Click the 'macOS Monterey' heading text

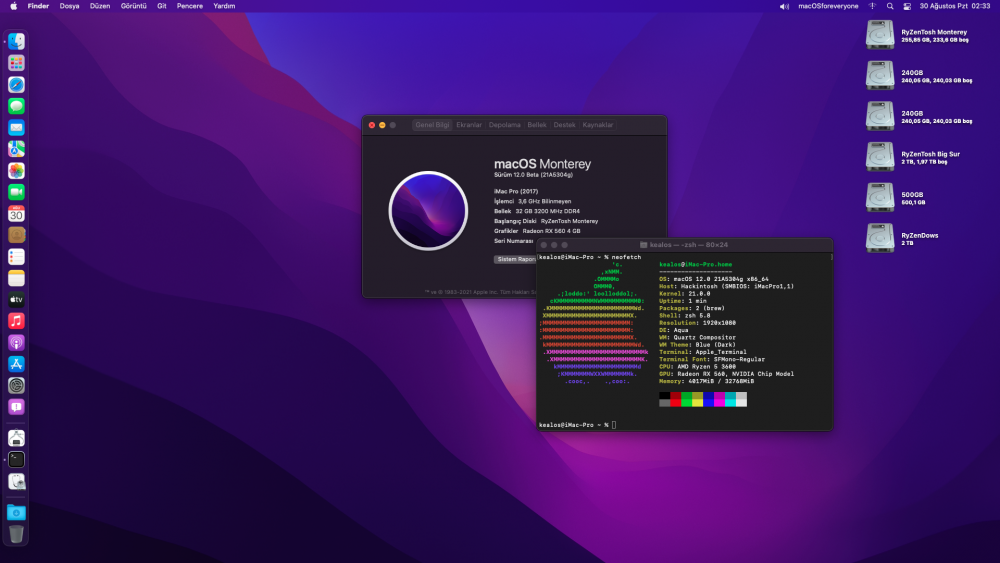click(x=542, y=164)
